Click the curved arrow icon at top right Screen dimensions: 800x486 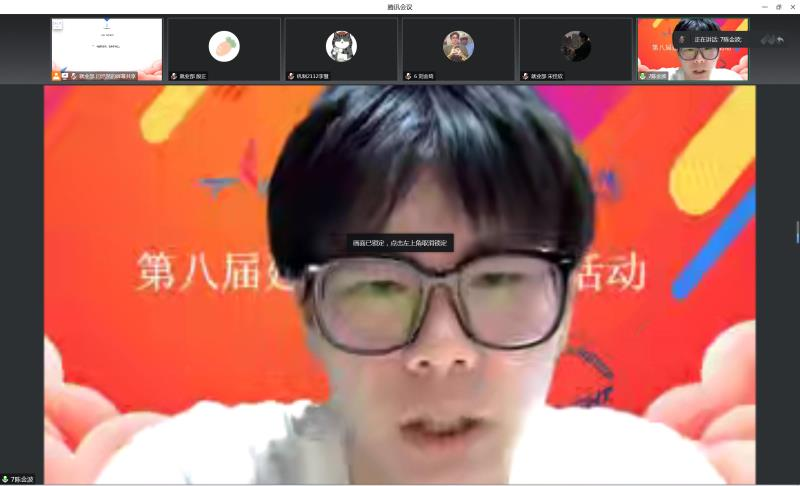point(780,40)
